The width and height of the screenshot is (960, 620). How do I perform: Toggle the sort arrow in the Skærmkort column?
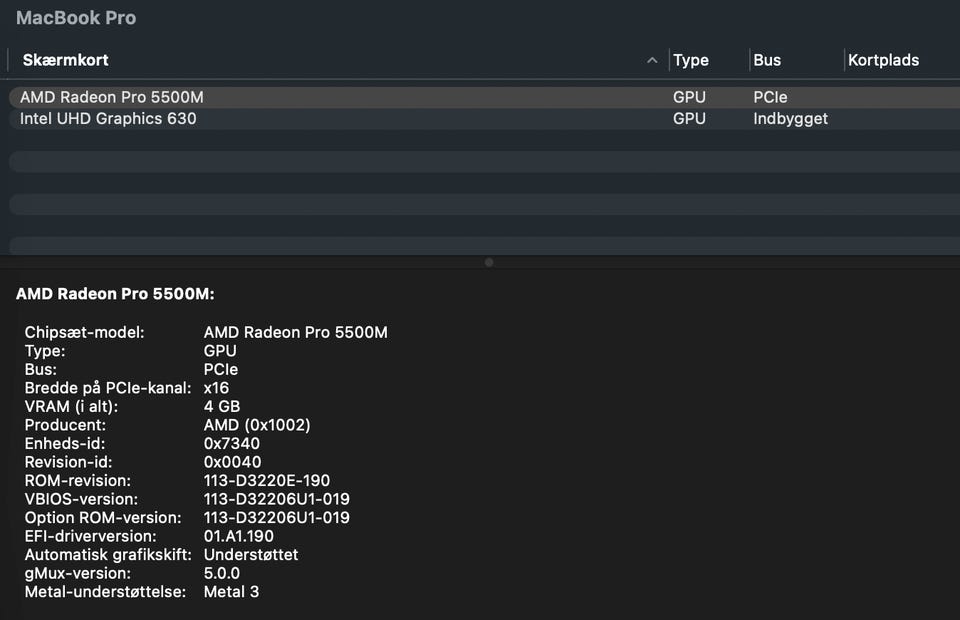tap(652, 60)
